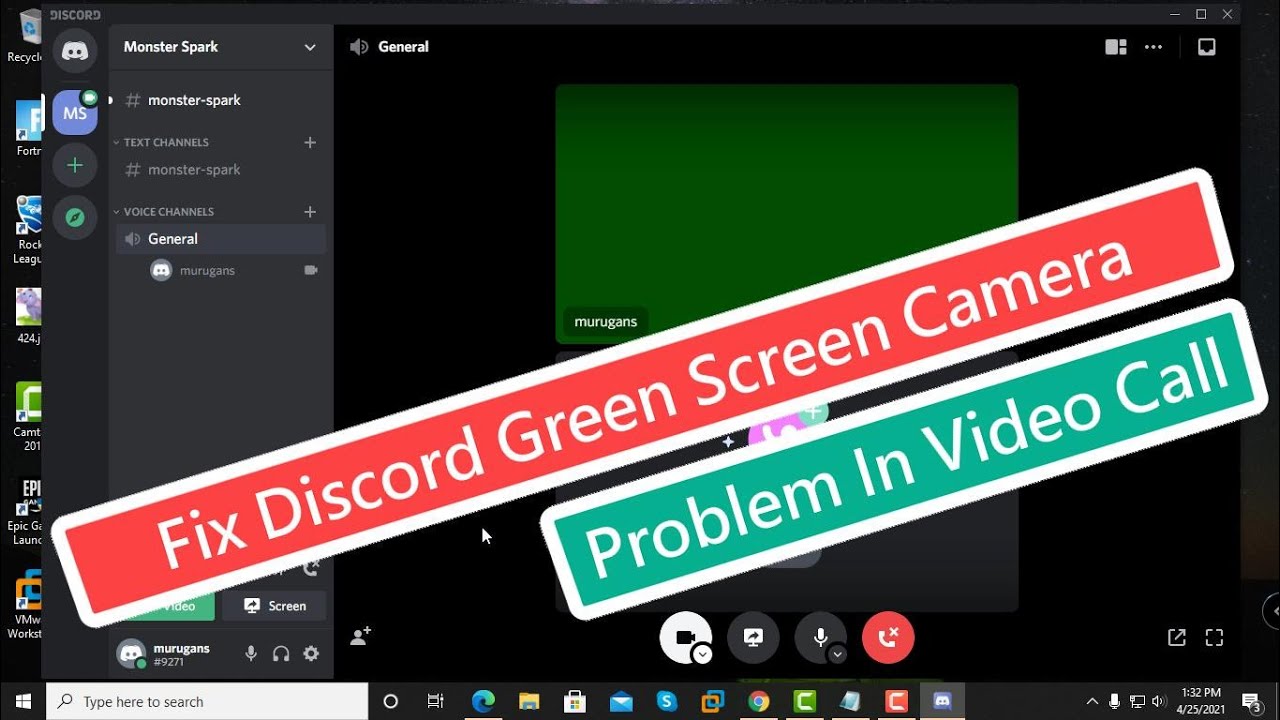This screenshot has width=1280, height=720.
Task: Open Microsoft Store from taskbar
Action: (575, 701)
